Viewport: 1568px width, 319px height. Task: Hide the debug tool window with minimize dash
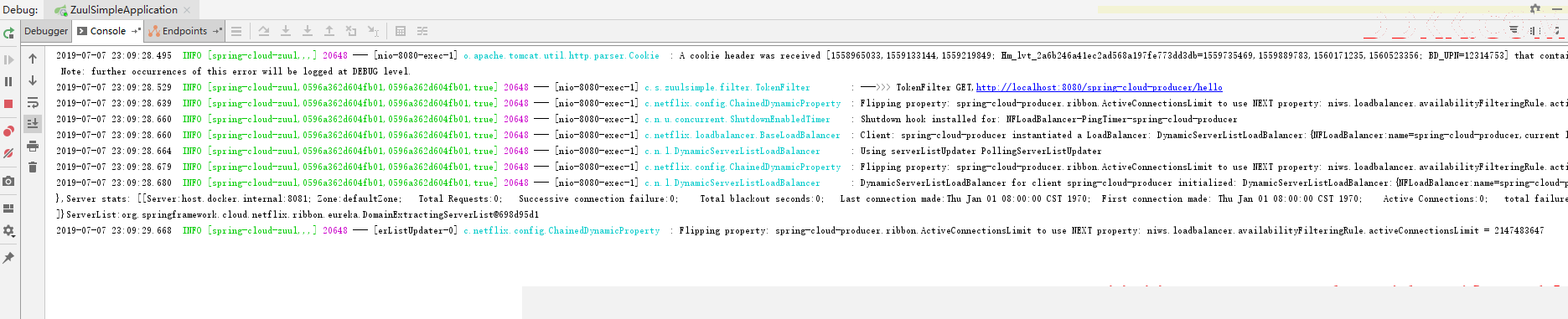coord(1557,9)
